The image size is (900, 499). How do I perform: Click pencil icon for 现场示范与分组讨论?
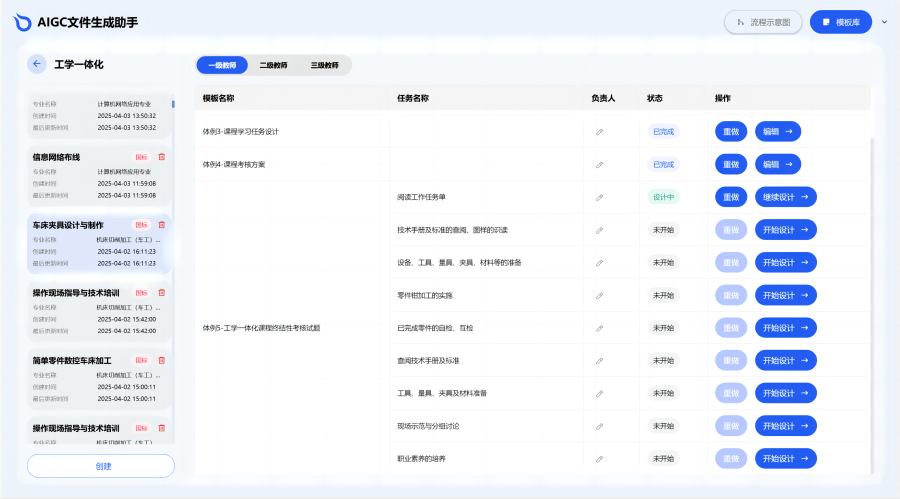[x=600, y=427]
